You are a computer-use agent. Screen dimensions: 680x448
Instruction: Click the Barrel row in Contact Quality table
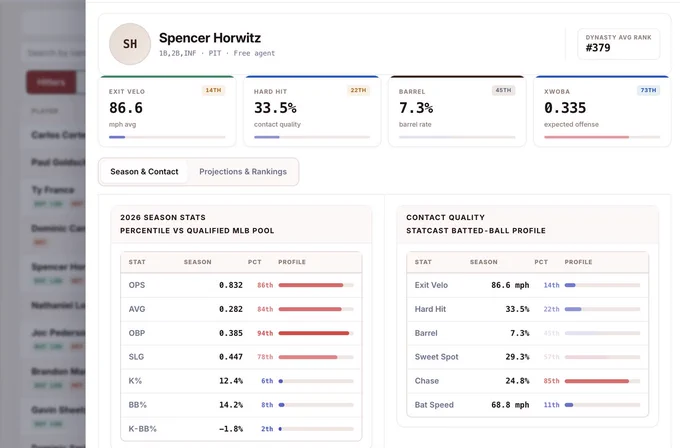(x=527, y=333)
